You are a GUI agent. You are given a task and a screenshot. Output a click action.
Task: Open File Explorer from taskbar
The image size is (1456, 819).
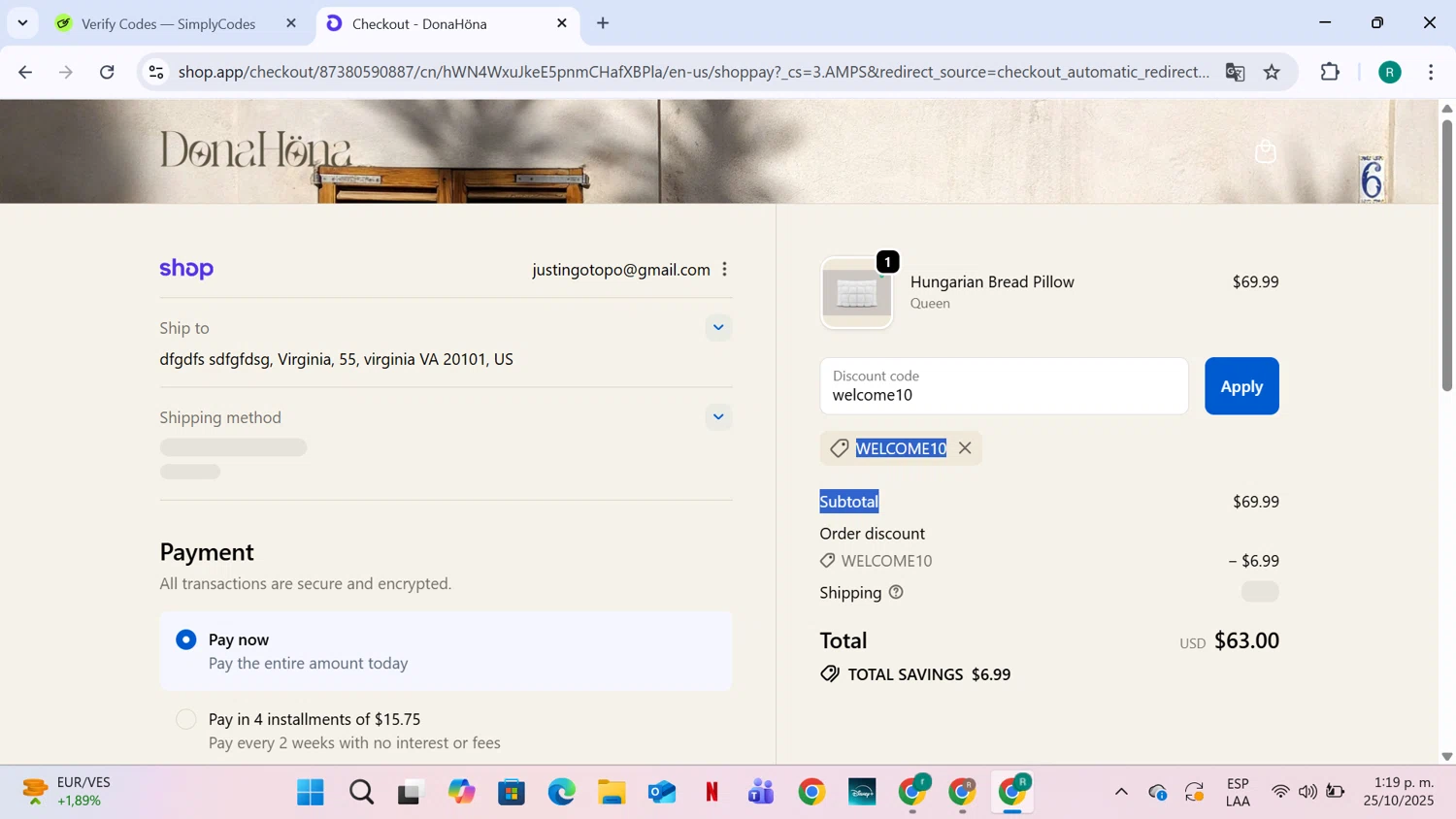point(612,793)
